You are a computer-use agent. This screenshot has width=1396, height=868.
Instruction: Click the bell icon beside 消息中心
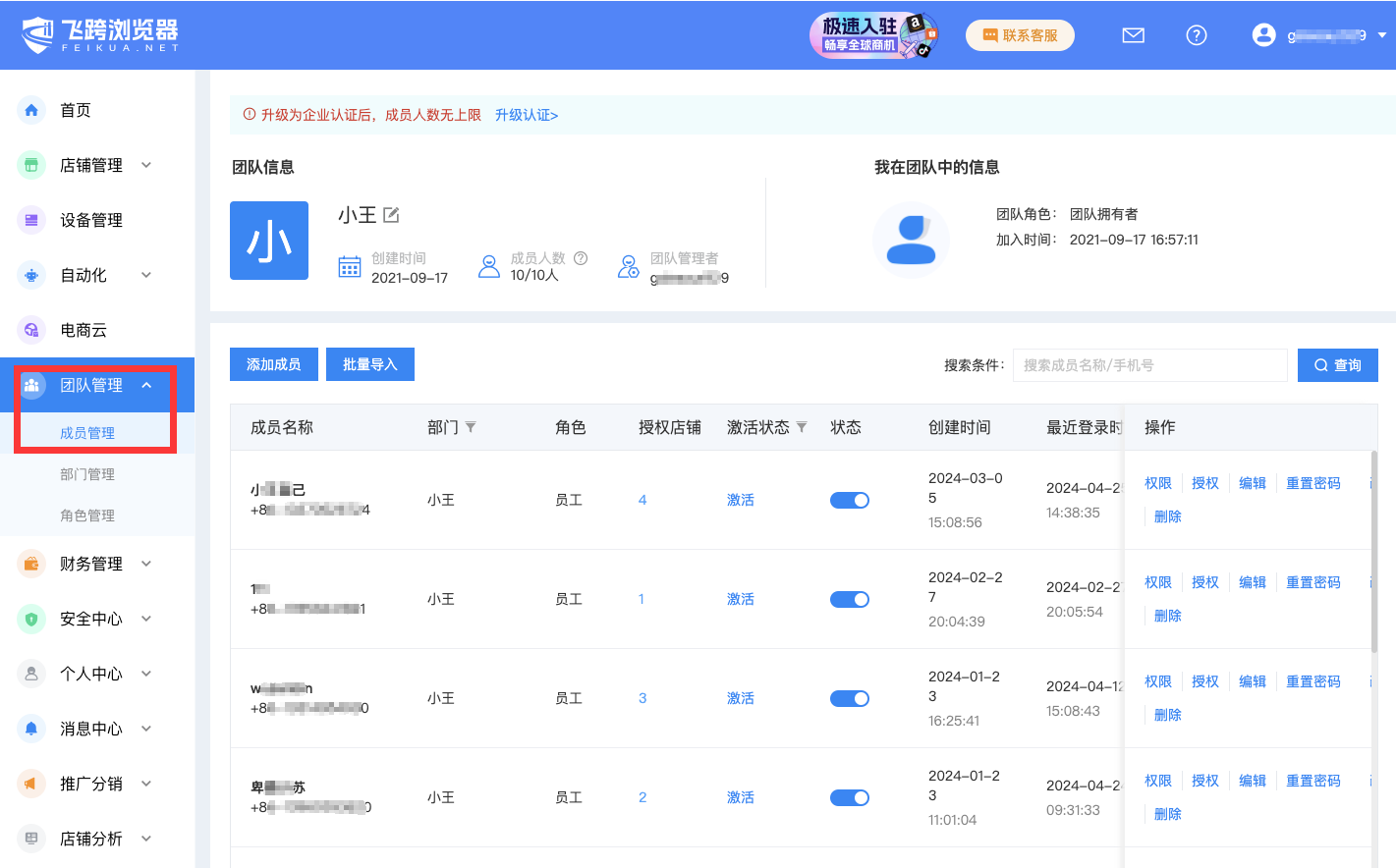[31, 729]
